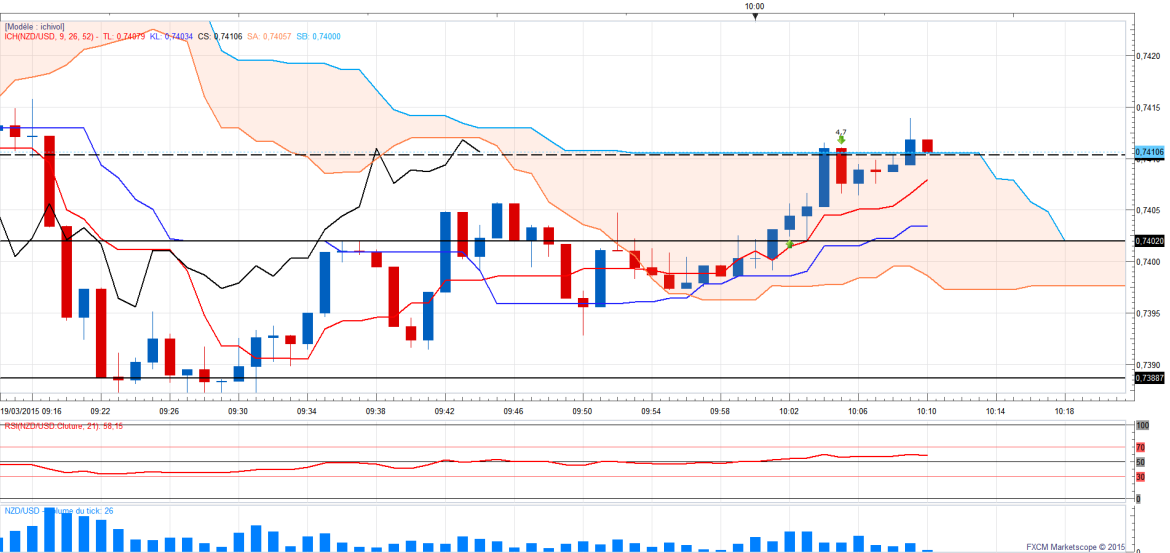Click the 09:46 time axis label

coord(513,411)
